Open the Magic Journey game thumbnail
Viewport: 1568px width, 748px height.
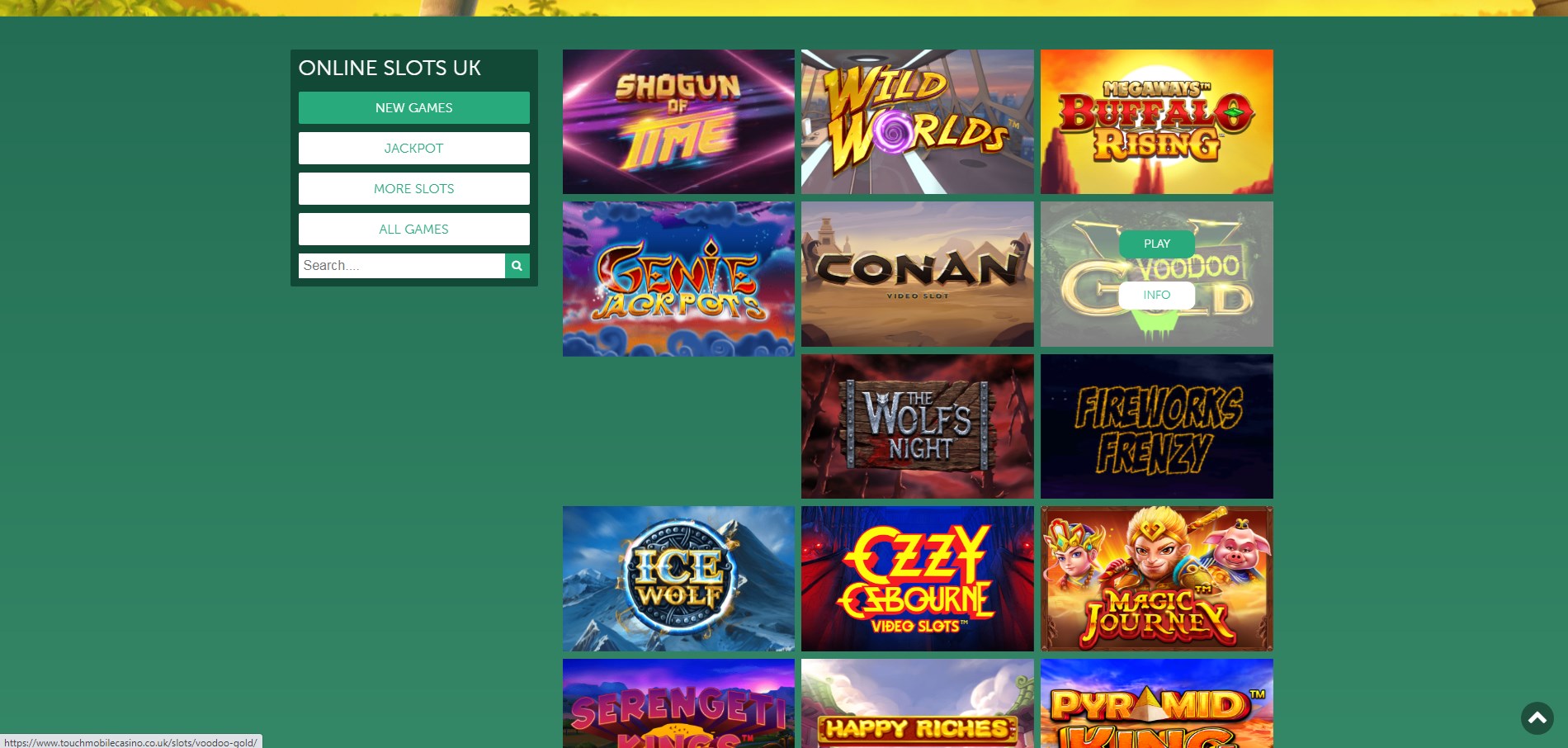coord(1156,579)
